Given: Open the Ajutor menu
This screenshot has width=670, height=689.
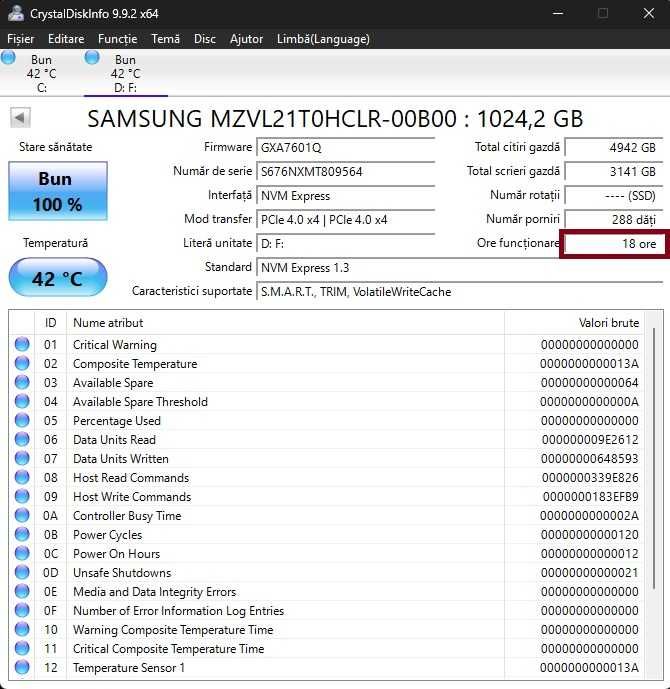Looking at the screenshot, I should 246,39.
